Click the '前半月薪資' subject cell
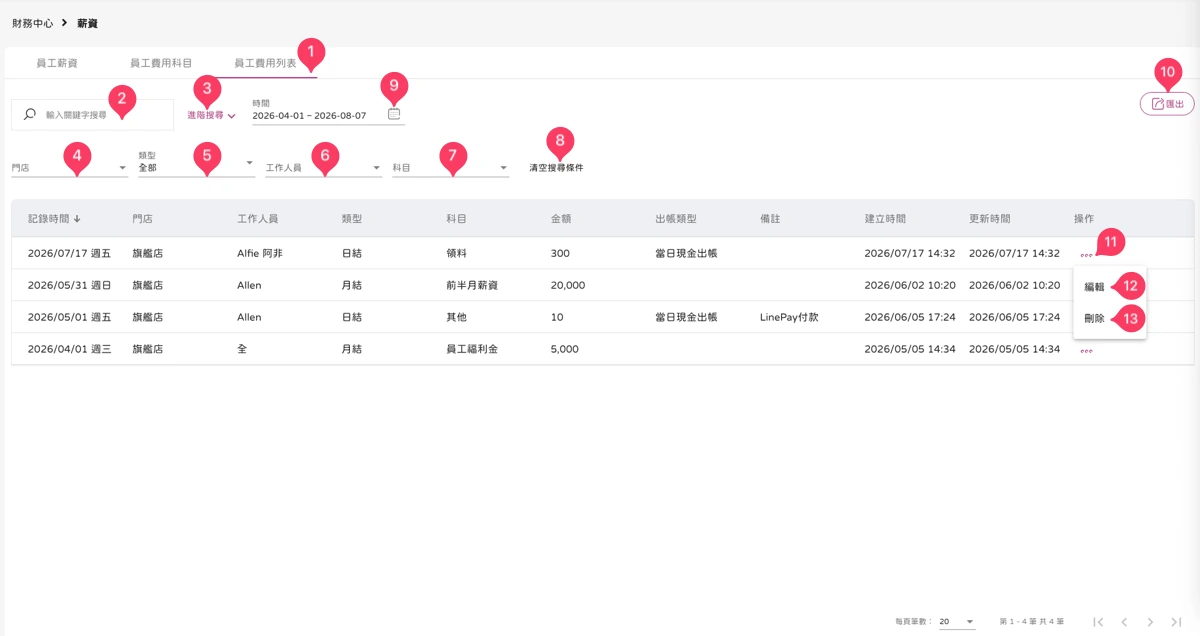Image resolution: width=1200 pixels, height=636 pixels. pyautogui.click(x=474, y=286)
